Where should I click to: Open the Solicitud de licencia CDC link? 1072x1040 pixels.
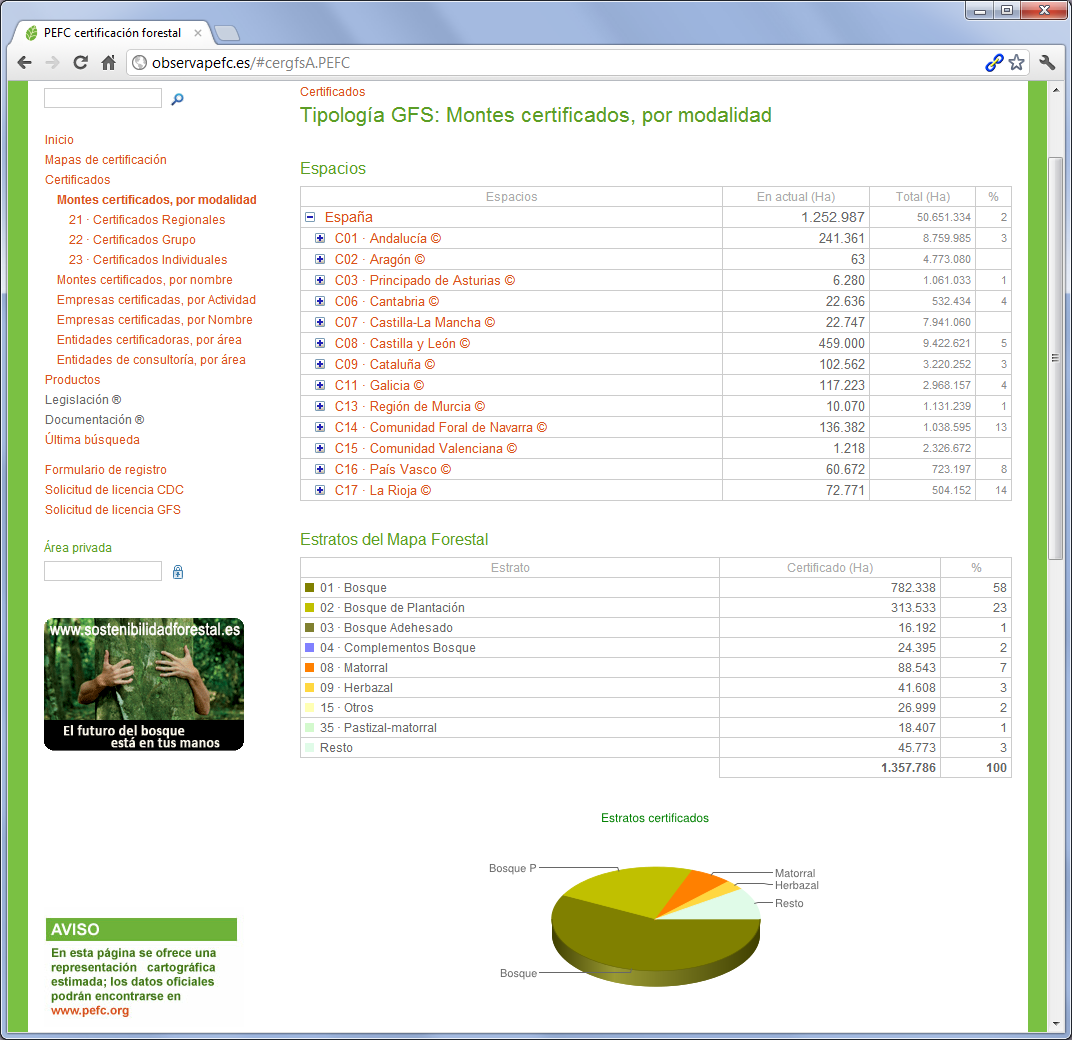click(x=114, y=490)
